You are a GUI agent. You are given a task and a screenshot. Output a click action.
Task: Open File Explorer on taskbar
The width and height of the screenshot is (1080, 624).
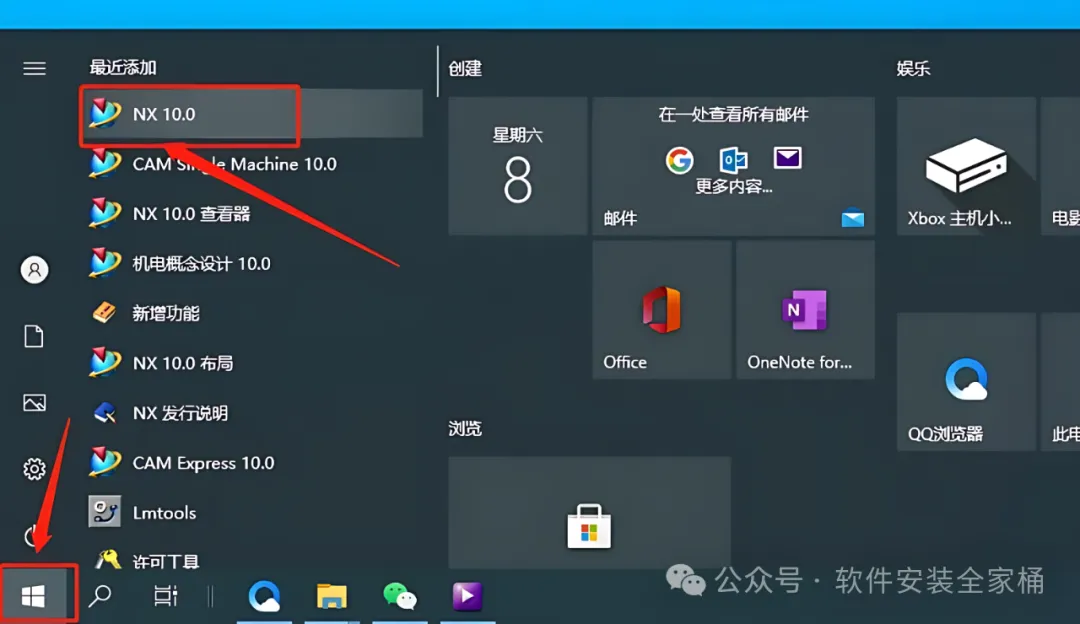pyautogui.click(x=331, y=596)
